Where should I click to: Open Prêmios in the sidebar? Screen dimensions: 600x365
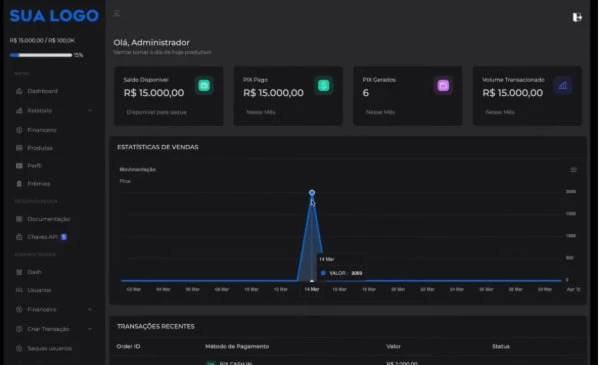(39, 184)
